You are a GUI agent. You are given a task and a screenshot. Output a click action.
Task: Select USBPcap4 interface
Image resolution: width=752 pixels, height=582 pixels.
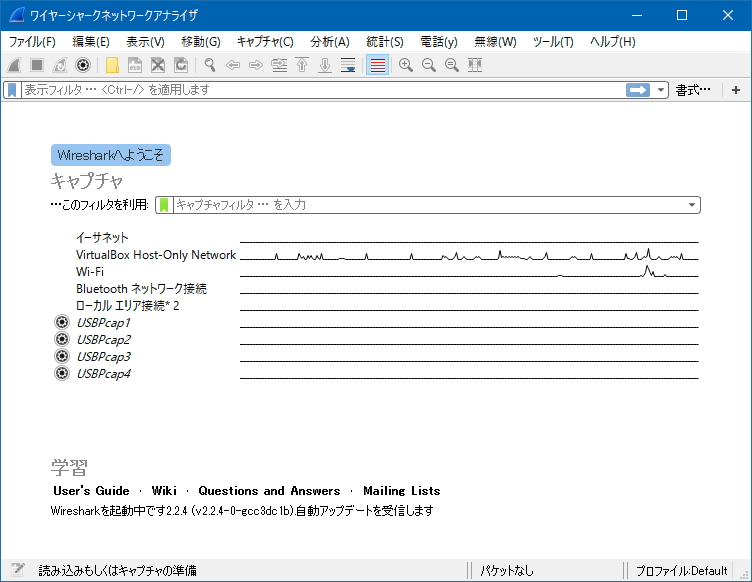point(376,373)
